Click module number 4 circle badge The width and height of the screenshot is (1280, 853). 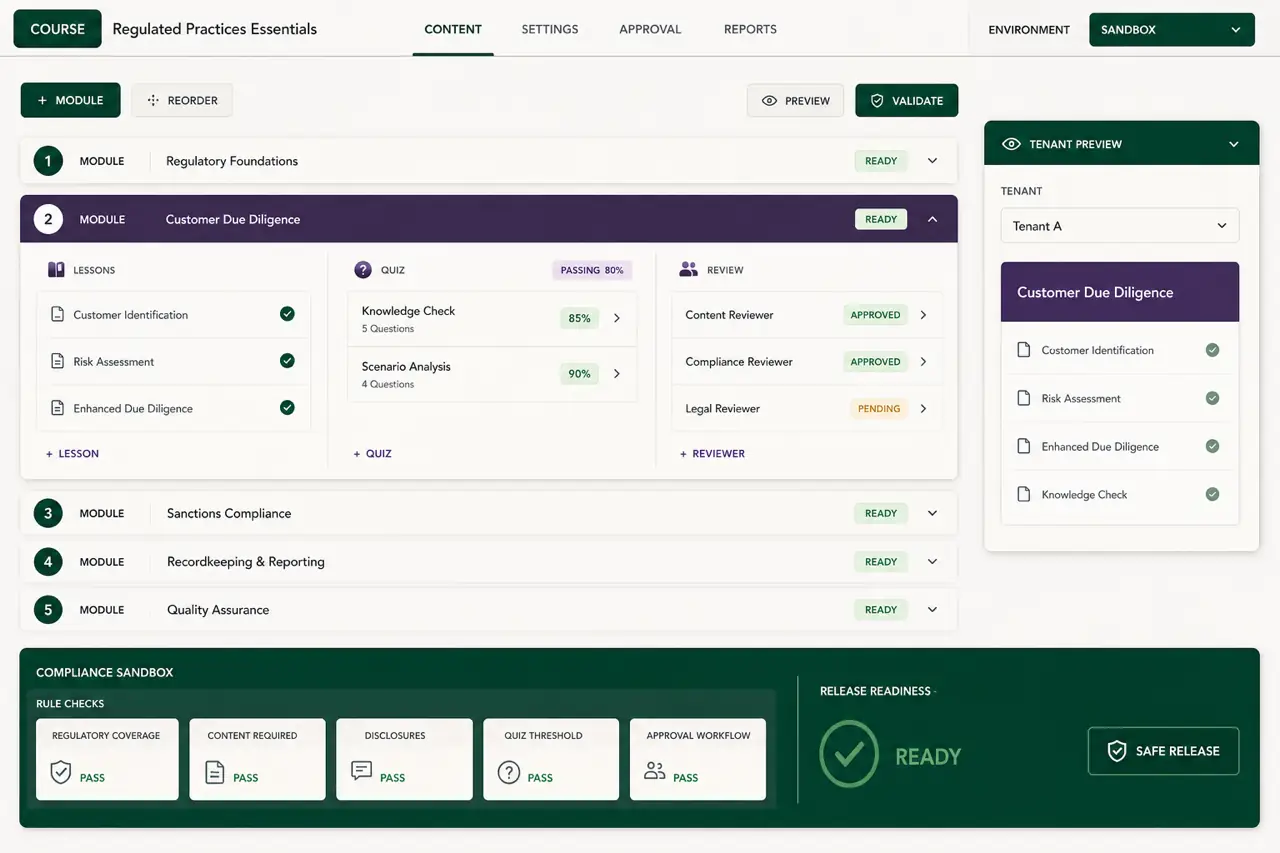[x=47, y=561]
